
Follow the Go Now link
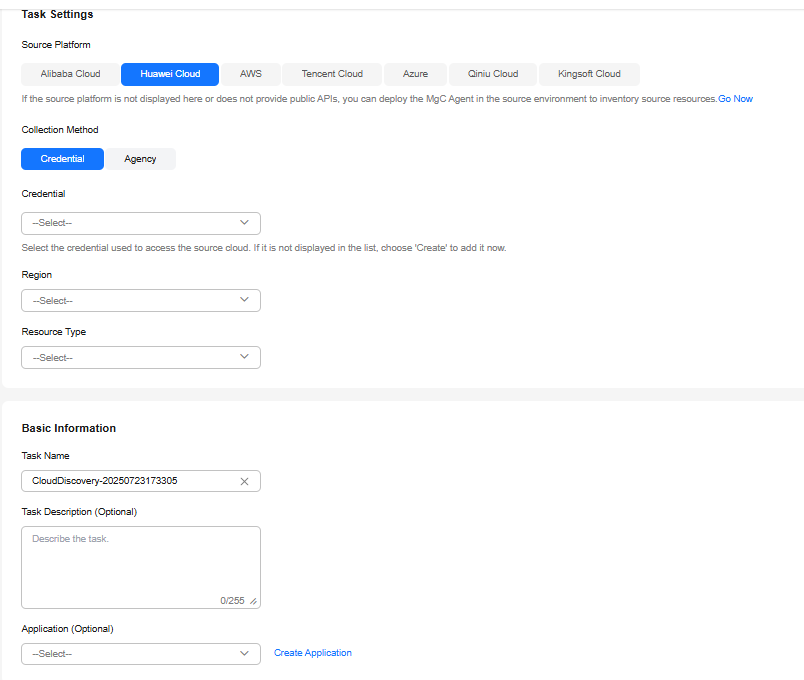[x=735, y=98]
